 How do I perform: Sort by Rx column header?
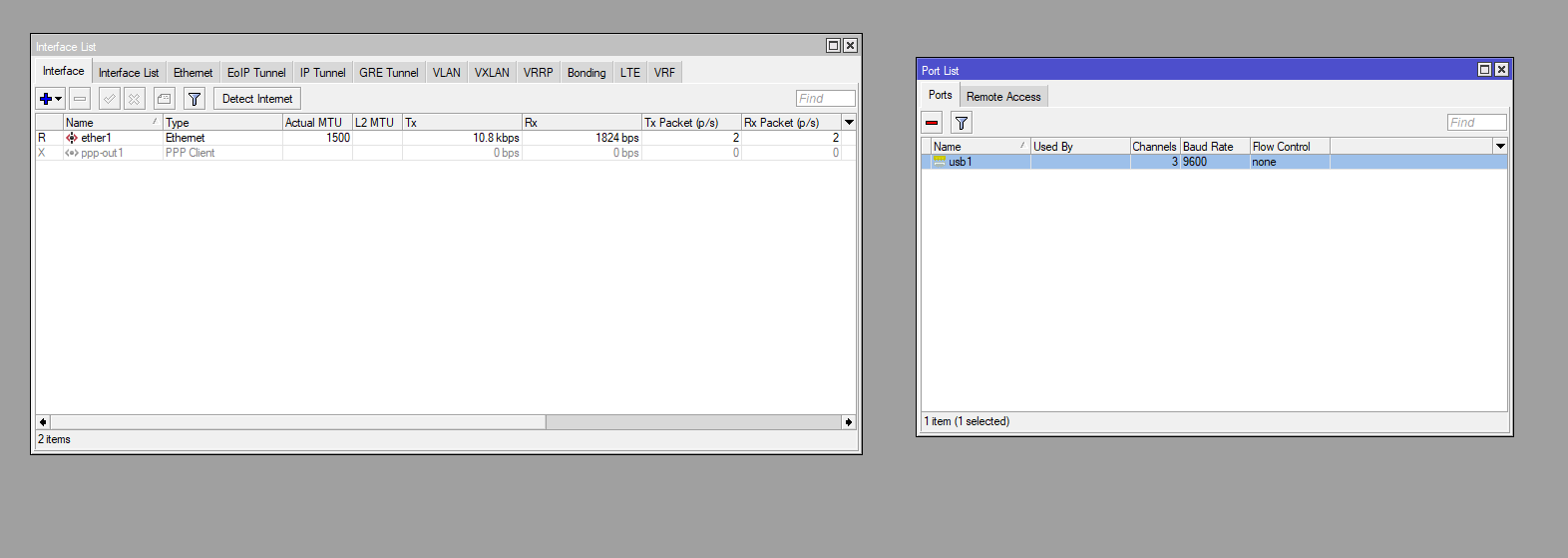pos(582,122)
